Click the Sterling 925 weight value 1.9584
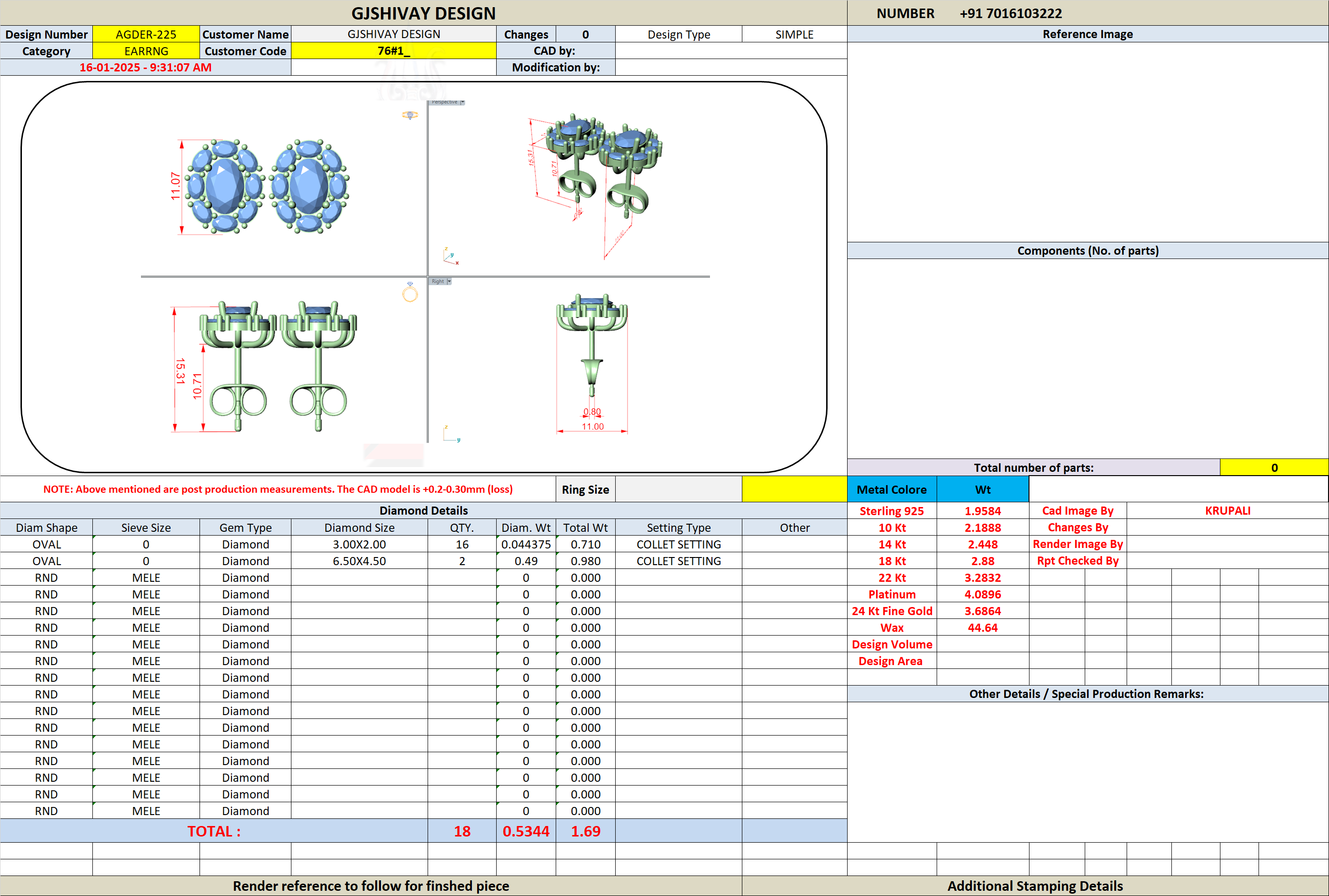This screenshot has width=1329, height=896. tap(982, 511)
